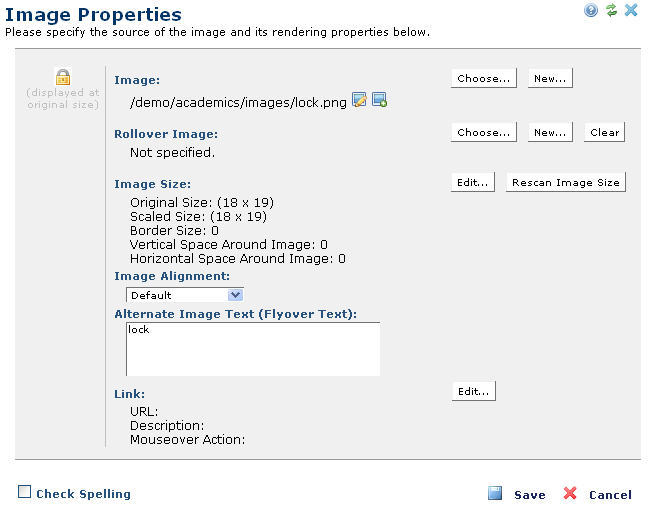Click the edit image pencil icon
This screenshot has width=657, height=511.
click(360, 99)
